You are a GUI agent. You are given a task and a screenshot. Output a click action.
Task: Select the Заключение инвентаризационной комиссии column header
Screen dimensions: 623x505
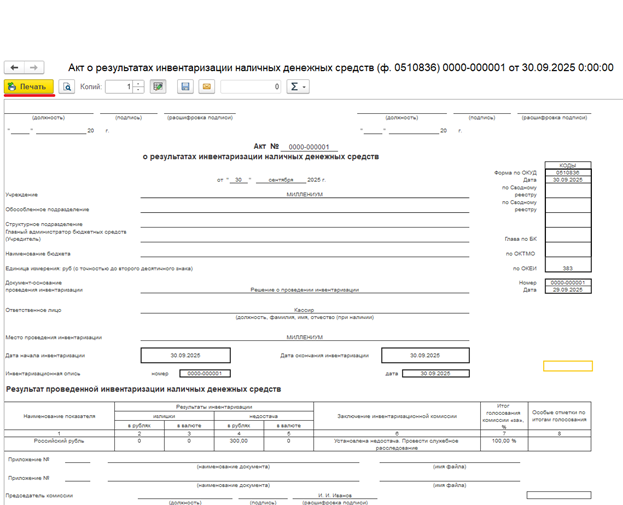[397, 416]
